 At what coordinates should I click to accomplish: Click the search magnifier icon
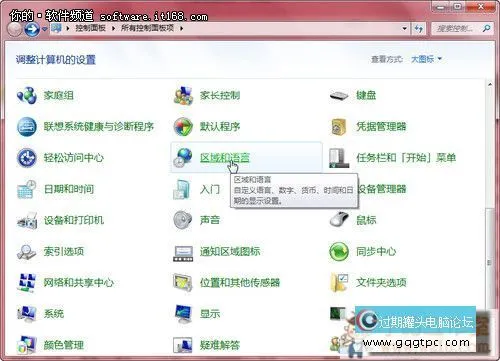487,29
